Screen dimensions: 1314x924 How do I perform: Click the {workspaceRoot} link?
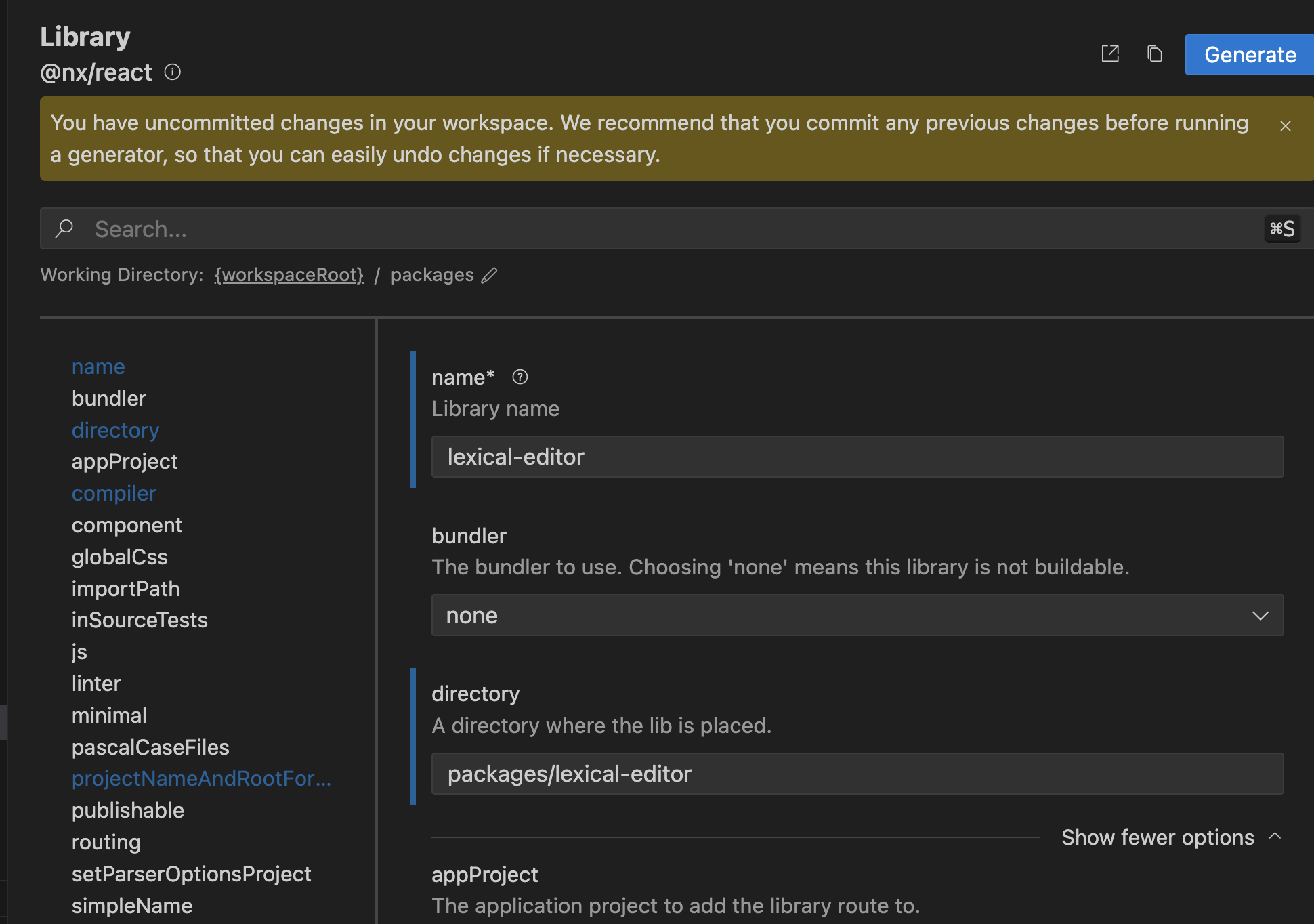289,275
